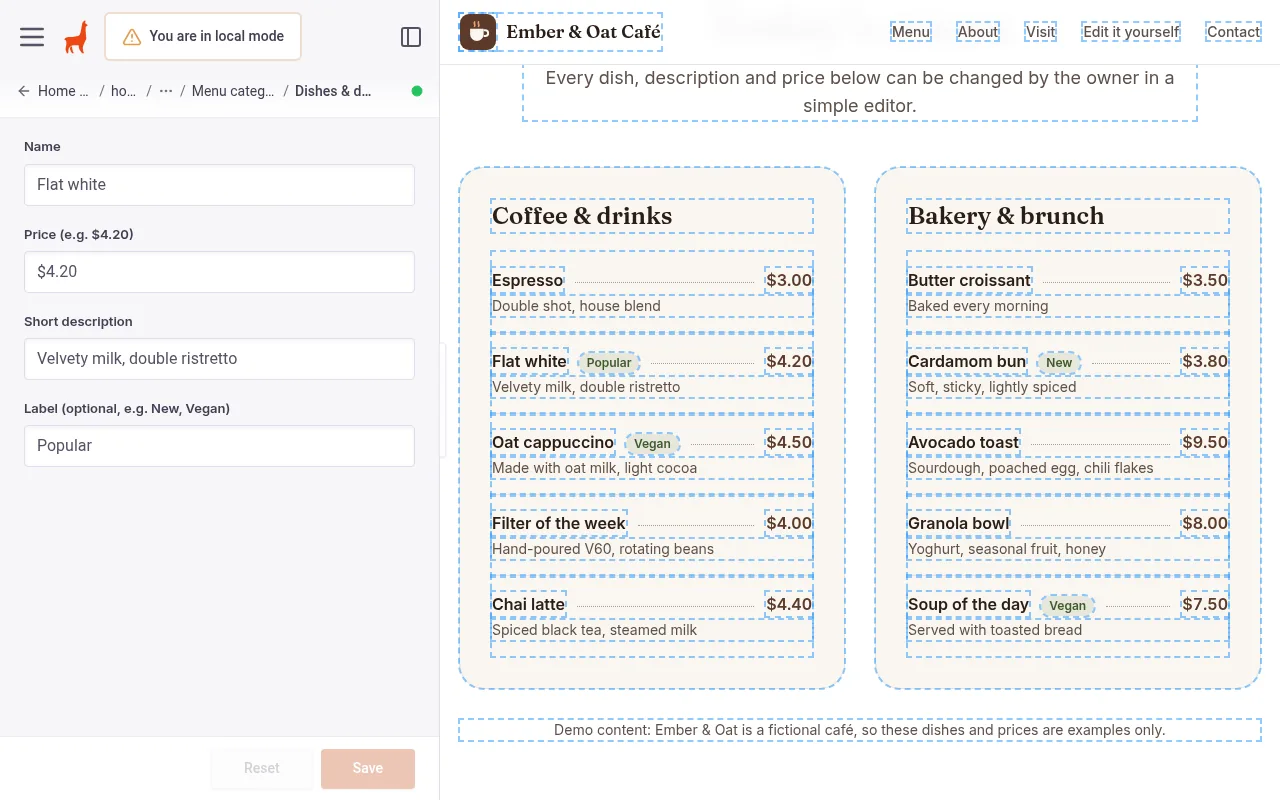Focus the Name input field
The width and height of the screenshot is (1280, 800).
(x=219, y=185)
